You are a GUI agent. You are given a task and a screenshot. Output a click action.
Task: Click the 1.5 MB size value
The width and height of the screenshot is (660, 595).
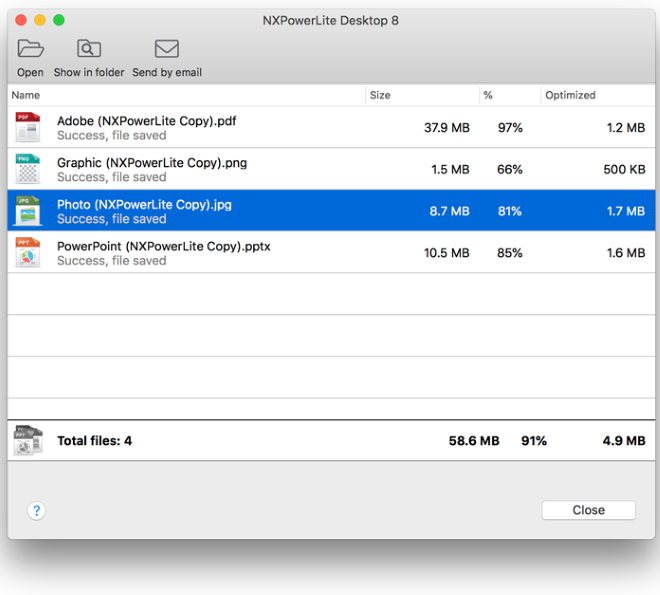click(450, 169)
